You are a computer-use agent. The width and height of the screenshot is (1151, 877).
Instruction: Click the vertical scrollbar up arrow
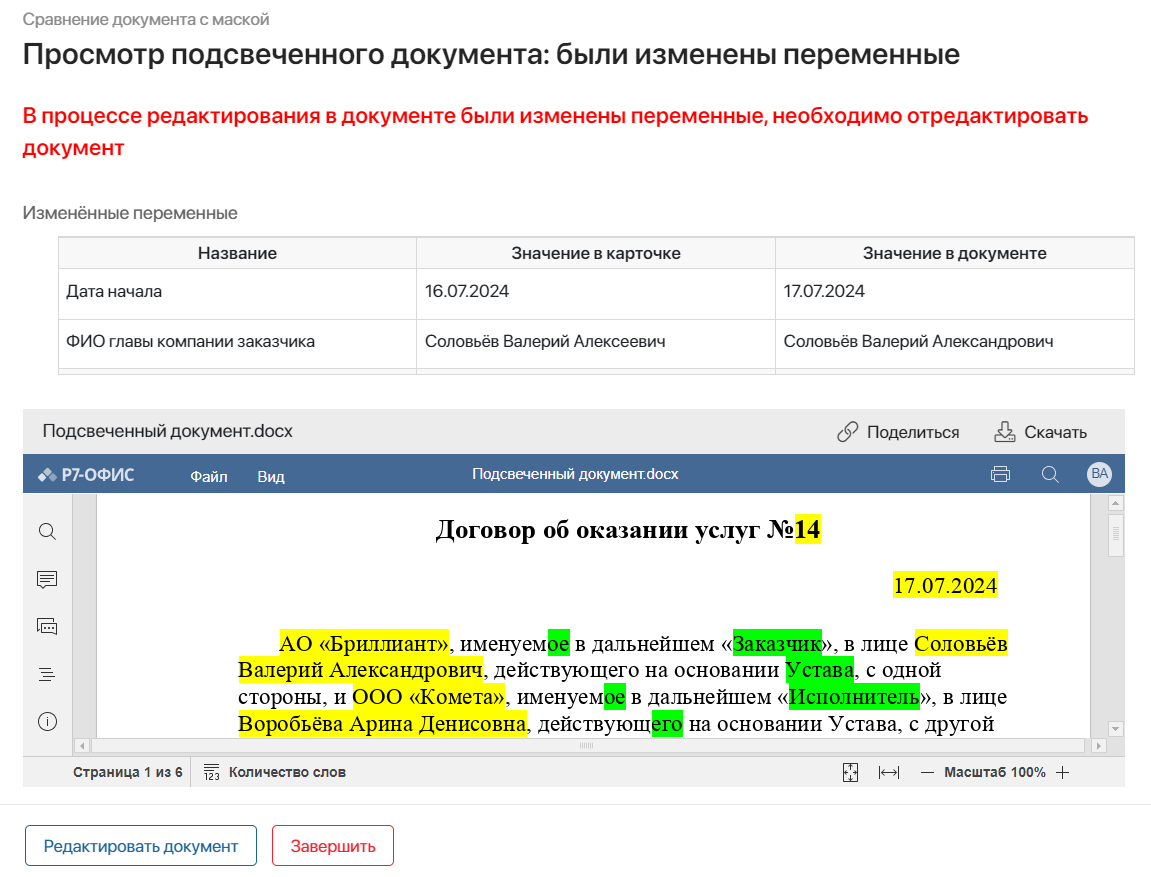point(1115,503)
